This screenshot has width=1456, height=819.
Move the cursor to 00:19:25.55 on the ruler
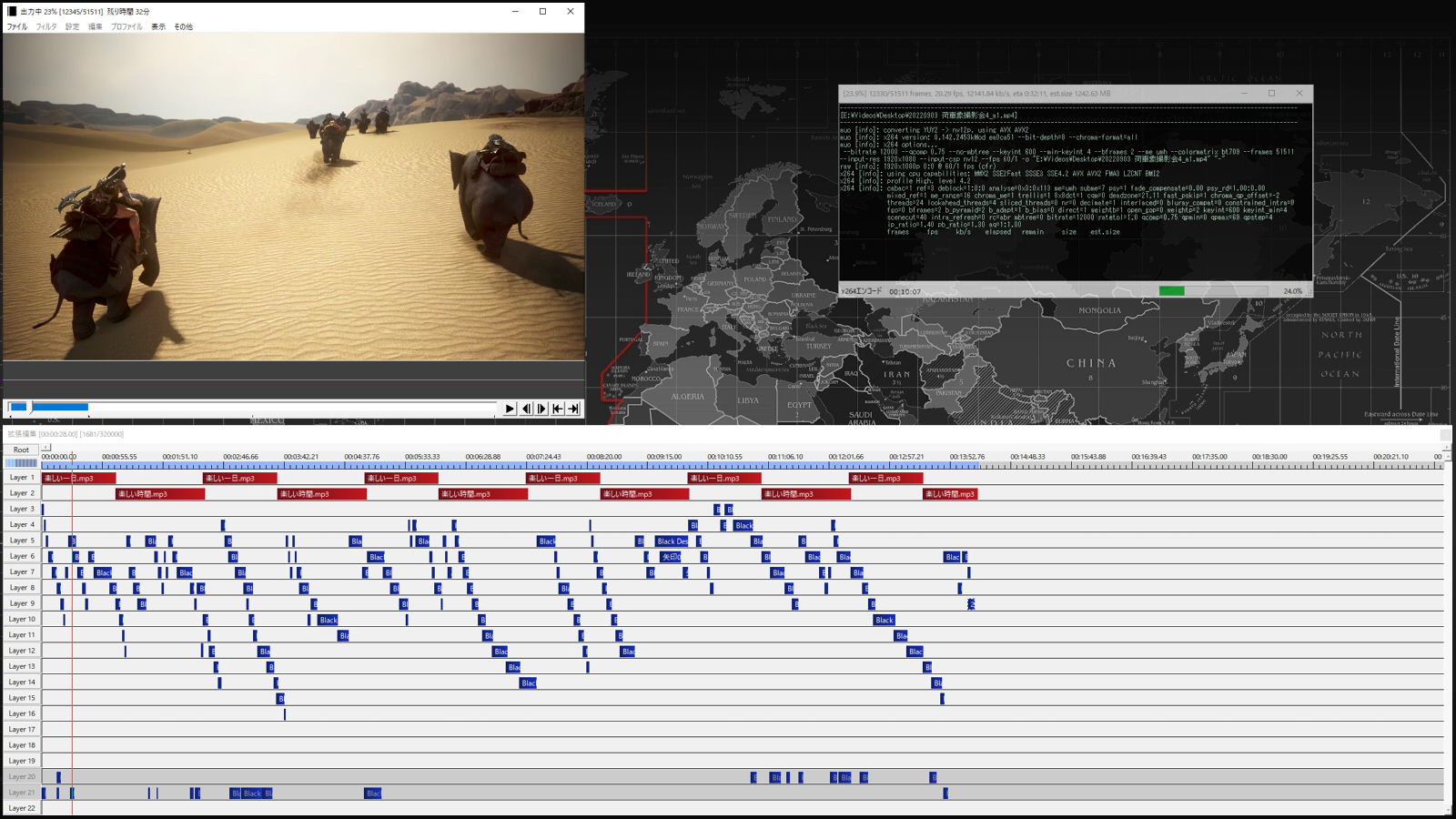(x=1330, y=457)
